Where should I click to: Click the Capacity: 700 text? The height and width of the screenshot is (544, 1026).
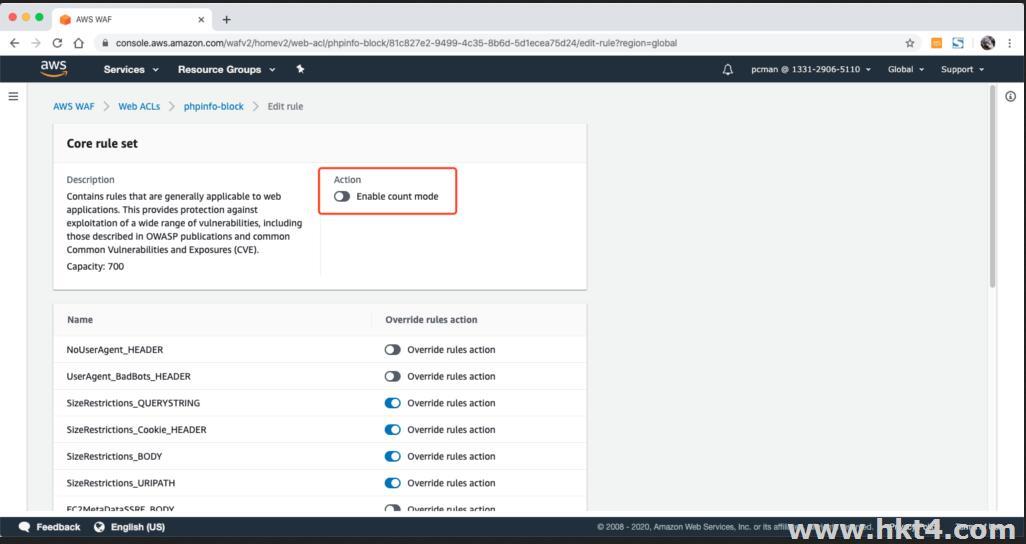(x=95, y=266)
